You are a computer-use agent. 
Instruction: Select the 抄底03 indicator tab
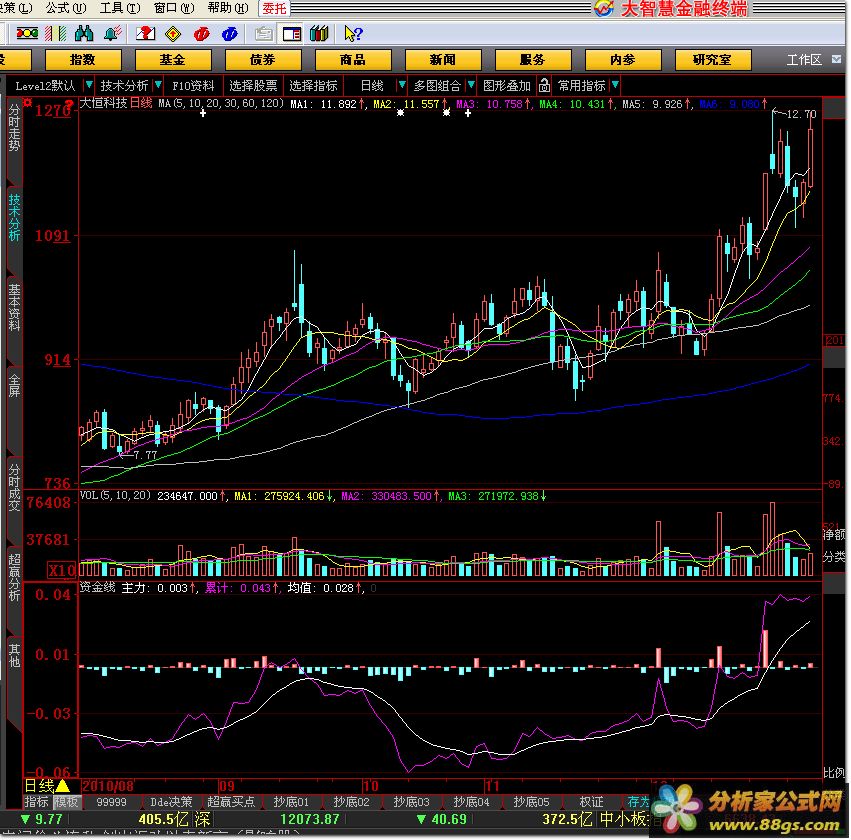click(411, 801)
